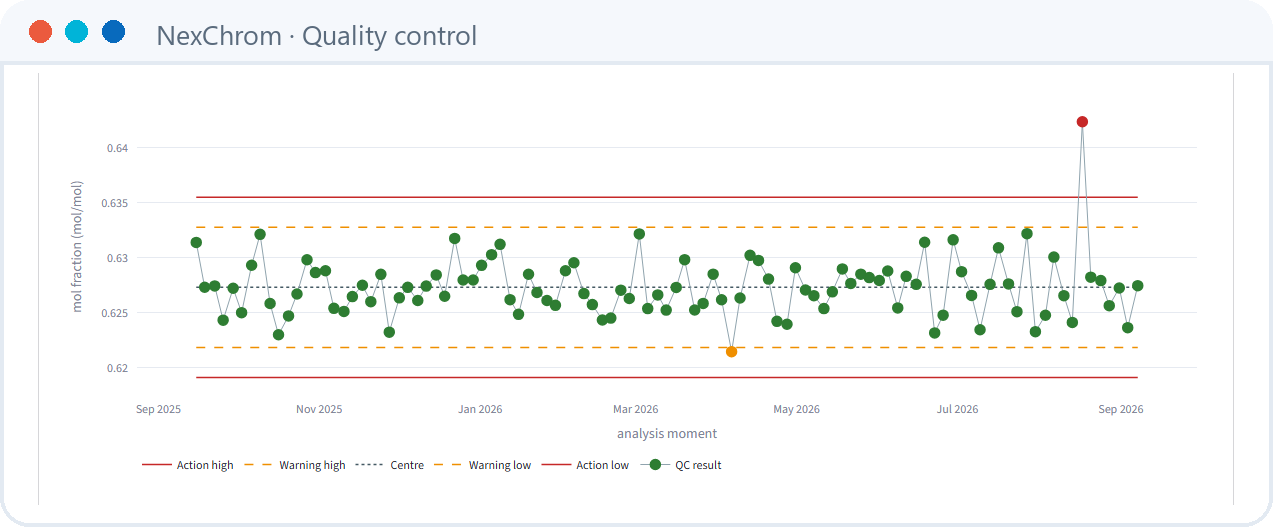Image resolution: width=1273 pixels, height=527 pixels.
Task: Select the first QC point on the chart
Action: 196,243
